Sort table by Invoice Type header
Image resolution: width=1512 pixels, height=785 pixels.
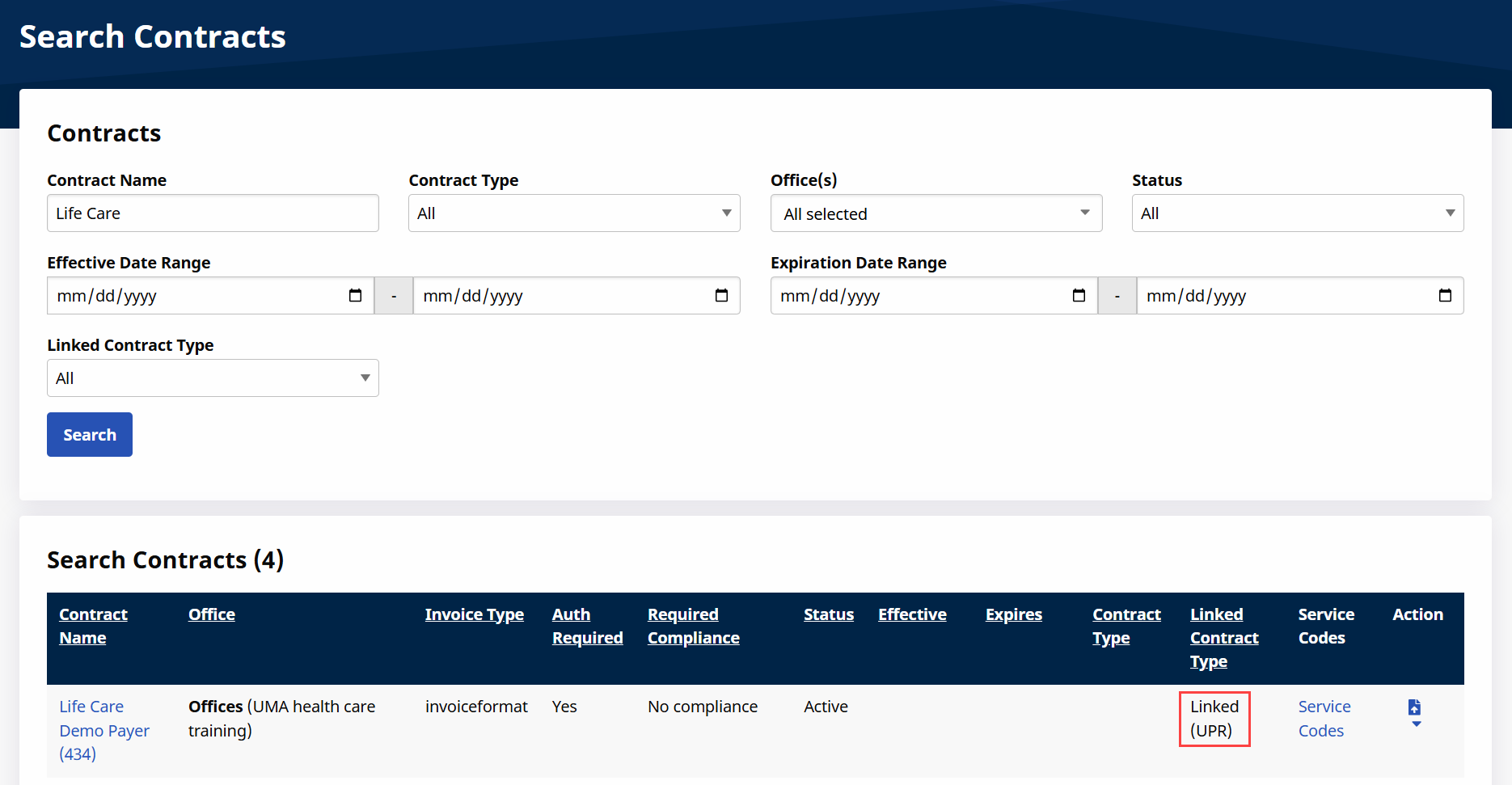pyautogui.click(x=474, y=614)
